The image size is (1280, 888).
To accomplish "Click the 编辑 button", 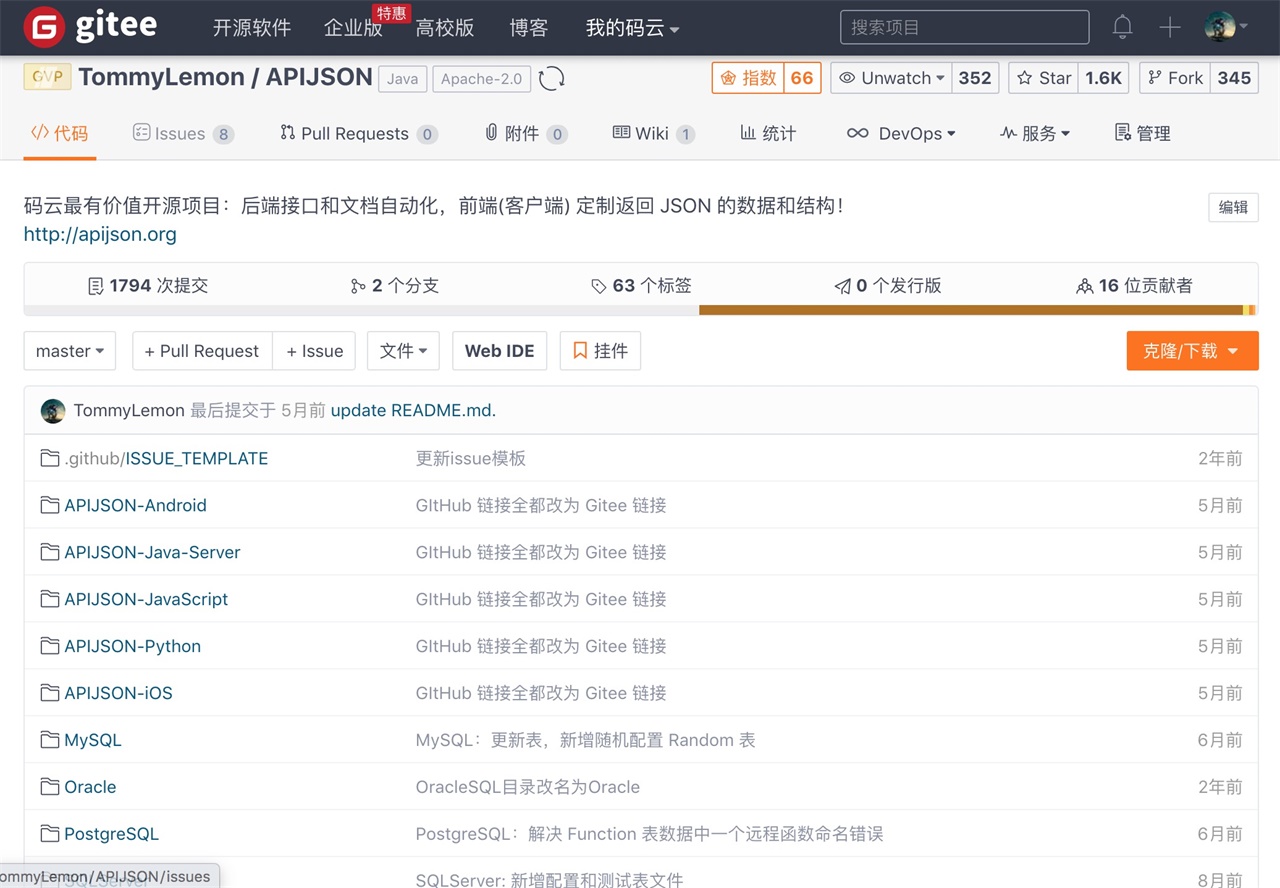I will (x=1233, y=207).
